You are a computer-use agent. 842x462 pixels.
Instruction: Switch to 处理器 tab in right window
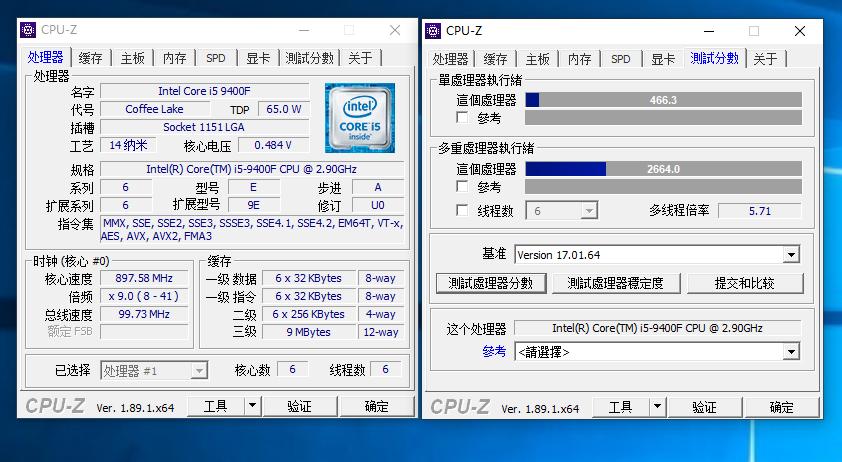click(x=451, y=59)
